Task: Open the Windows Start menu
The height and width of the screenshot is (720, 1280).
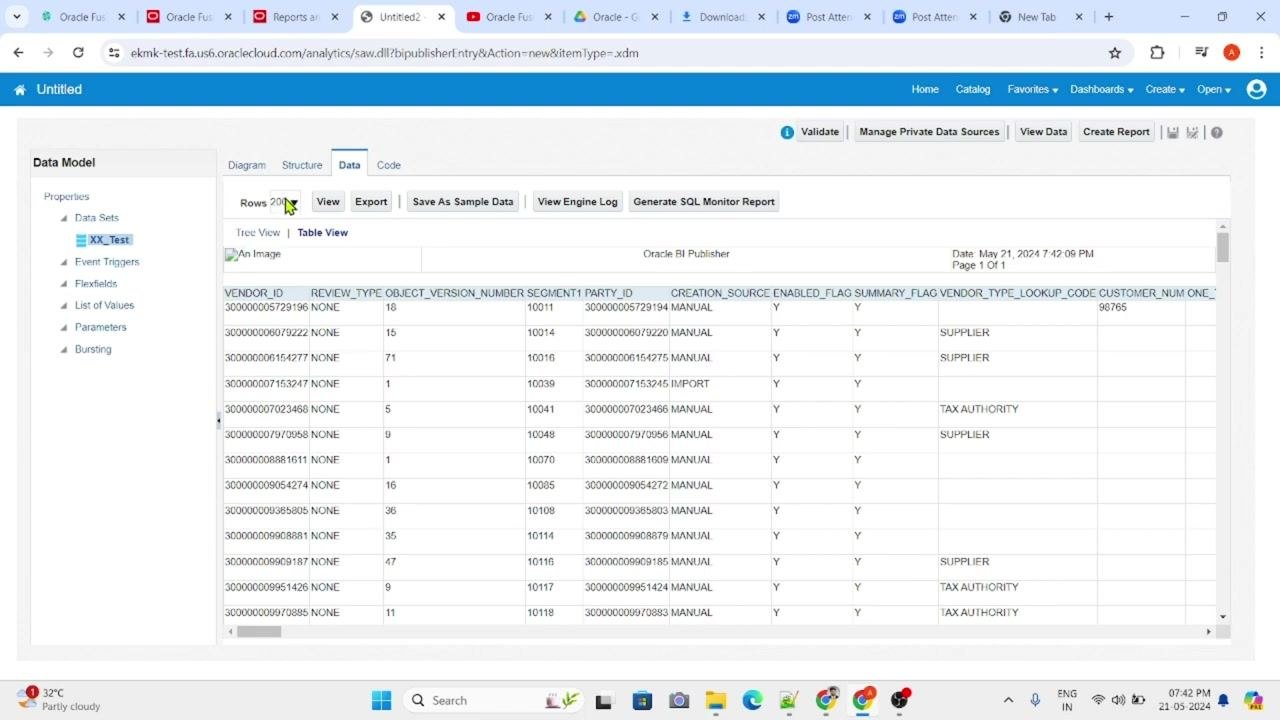Action: pyautogui.click(x=381, y=700)
